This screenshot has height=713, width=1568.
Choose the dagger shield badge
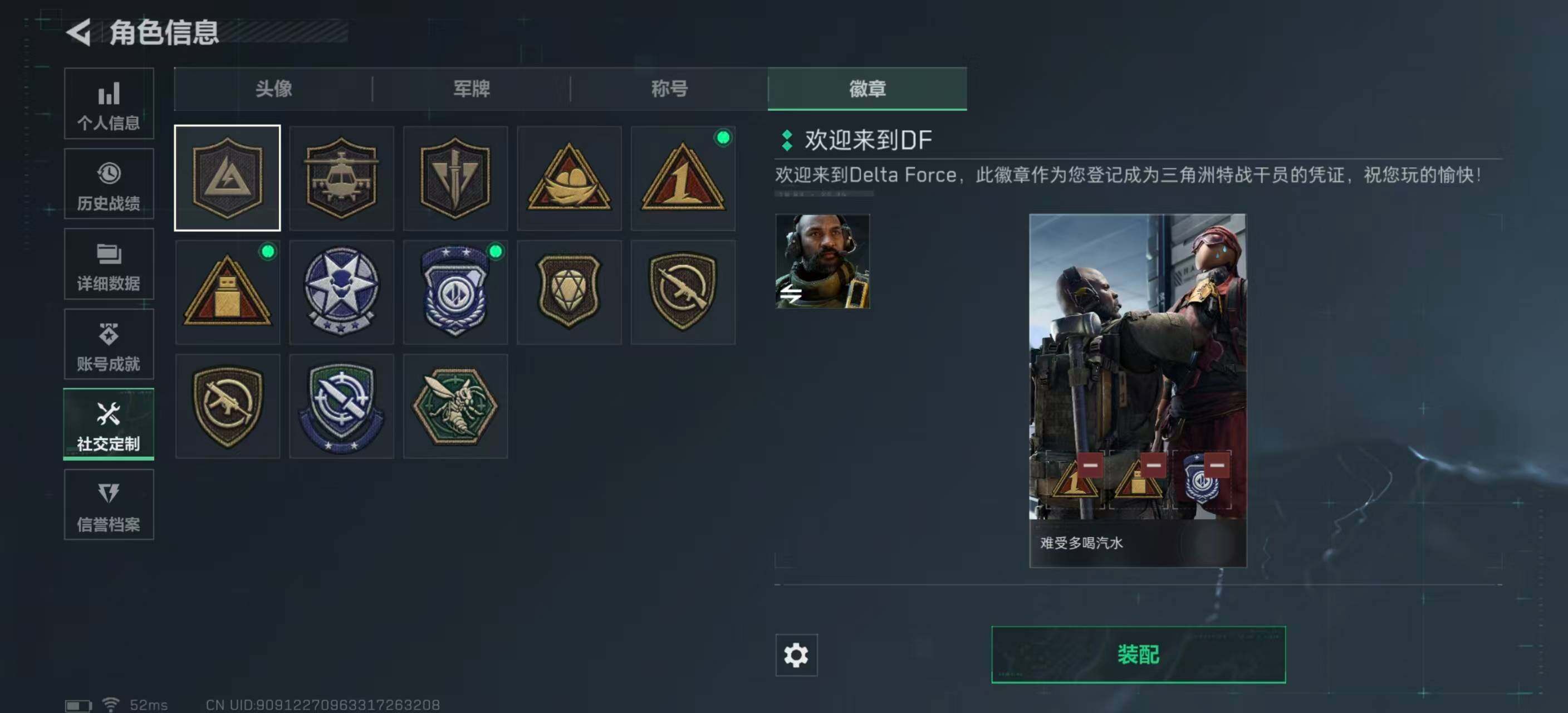point(455,178)
